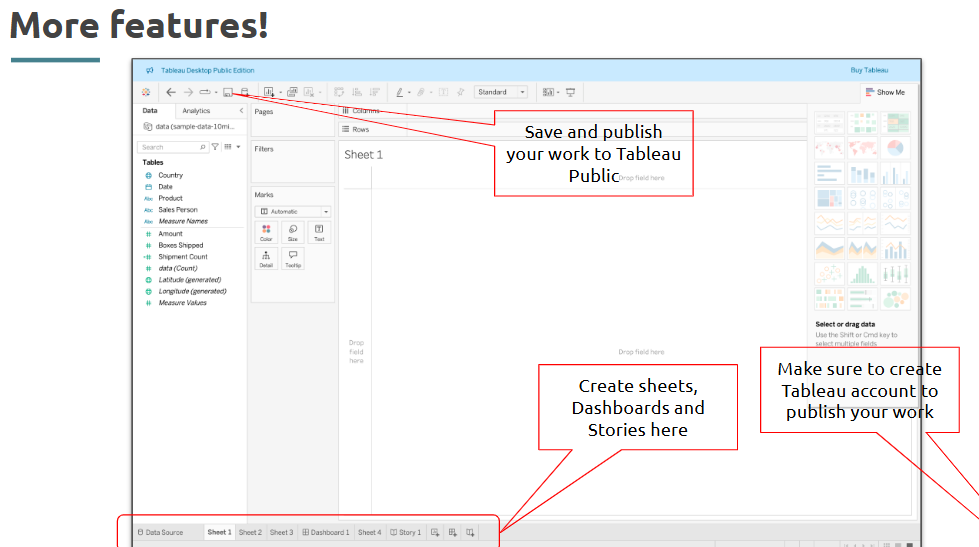Click the Sheet 1 title text

point(363,155)
